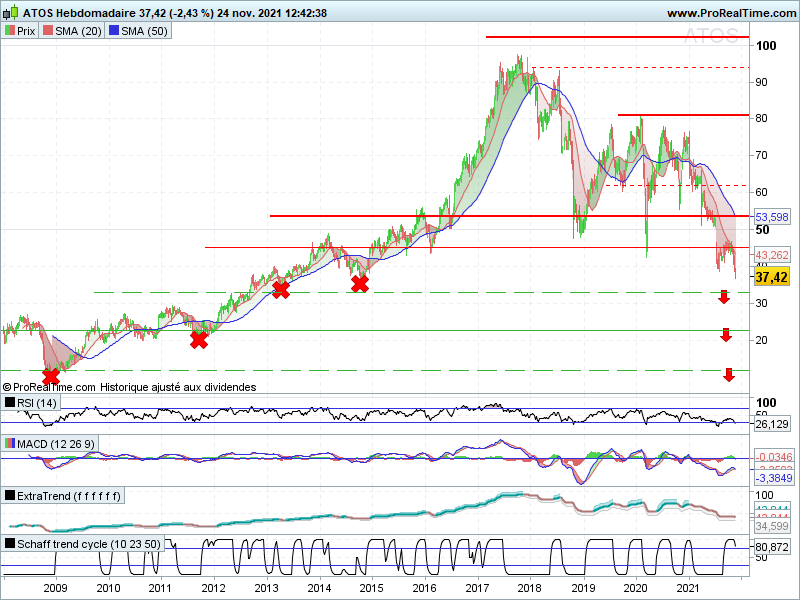Image resolution: width=800 pixels, height=600 pixels.
Task: Click the red down arrow near price 20
Action: point(726,335)
